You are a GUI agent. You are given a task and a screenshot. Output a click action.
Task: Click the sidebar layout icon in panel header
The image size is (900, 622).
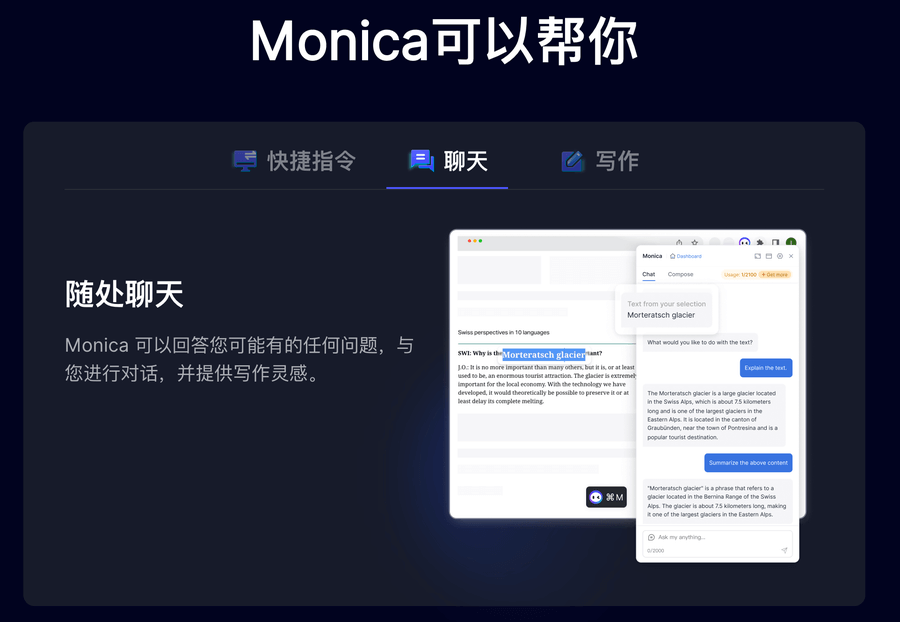coord(769,256)
